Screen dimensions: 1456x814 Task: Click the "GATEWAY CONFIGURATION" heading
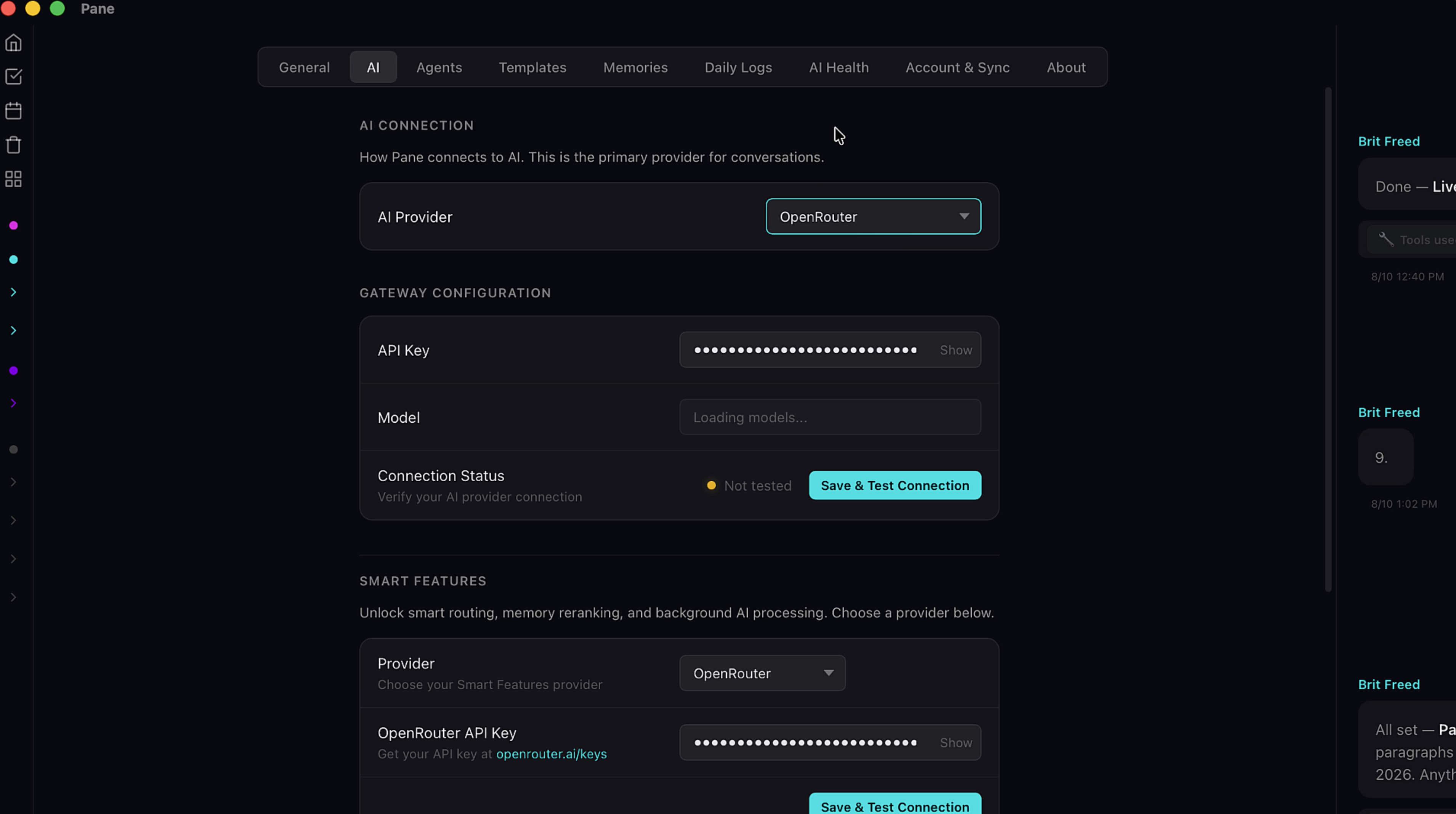coord(455,293)
